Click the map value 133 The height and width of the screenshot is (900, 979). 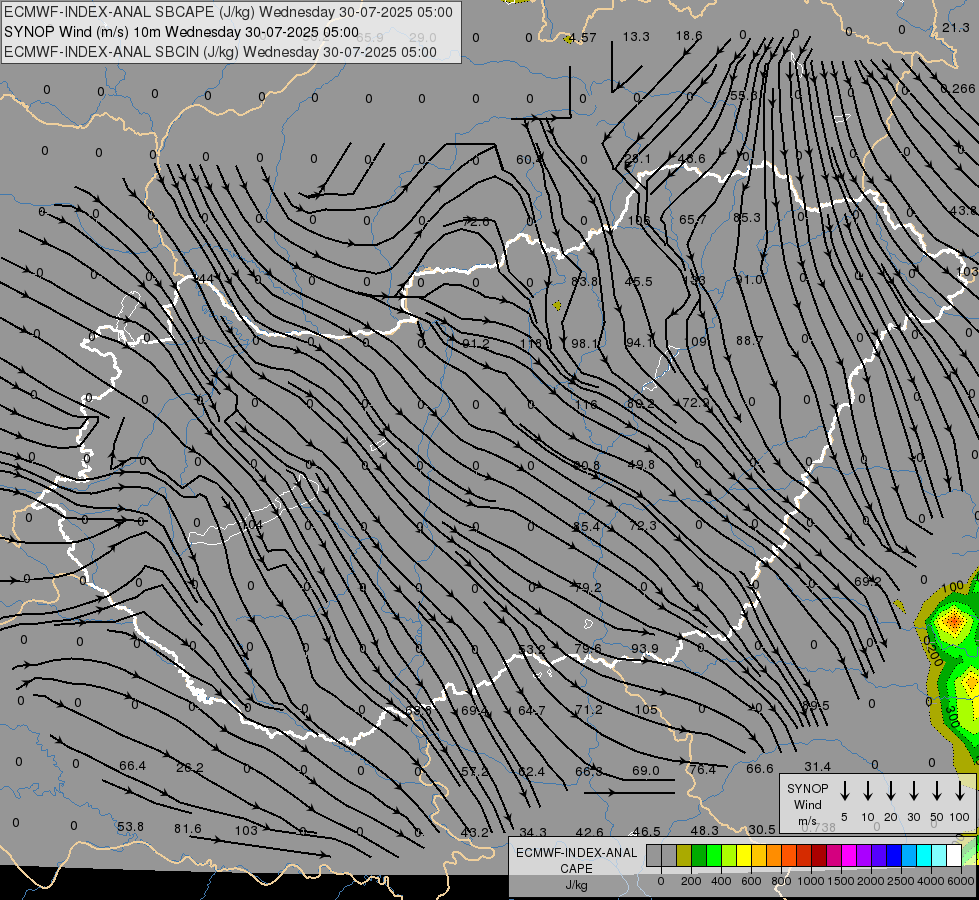tap(694, 280)
